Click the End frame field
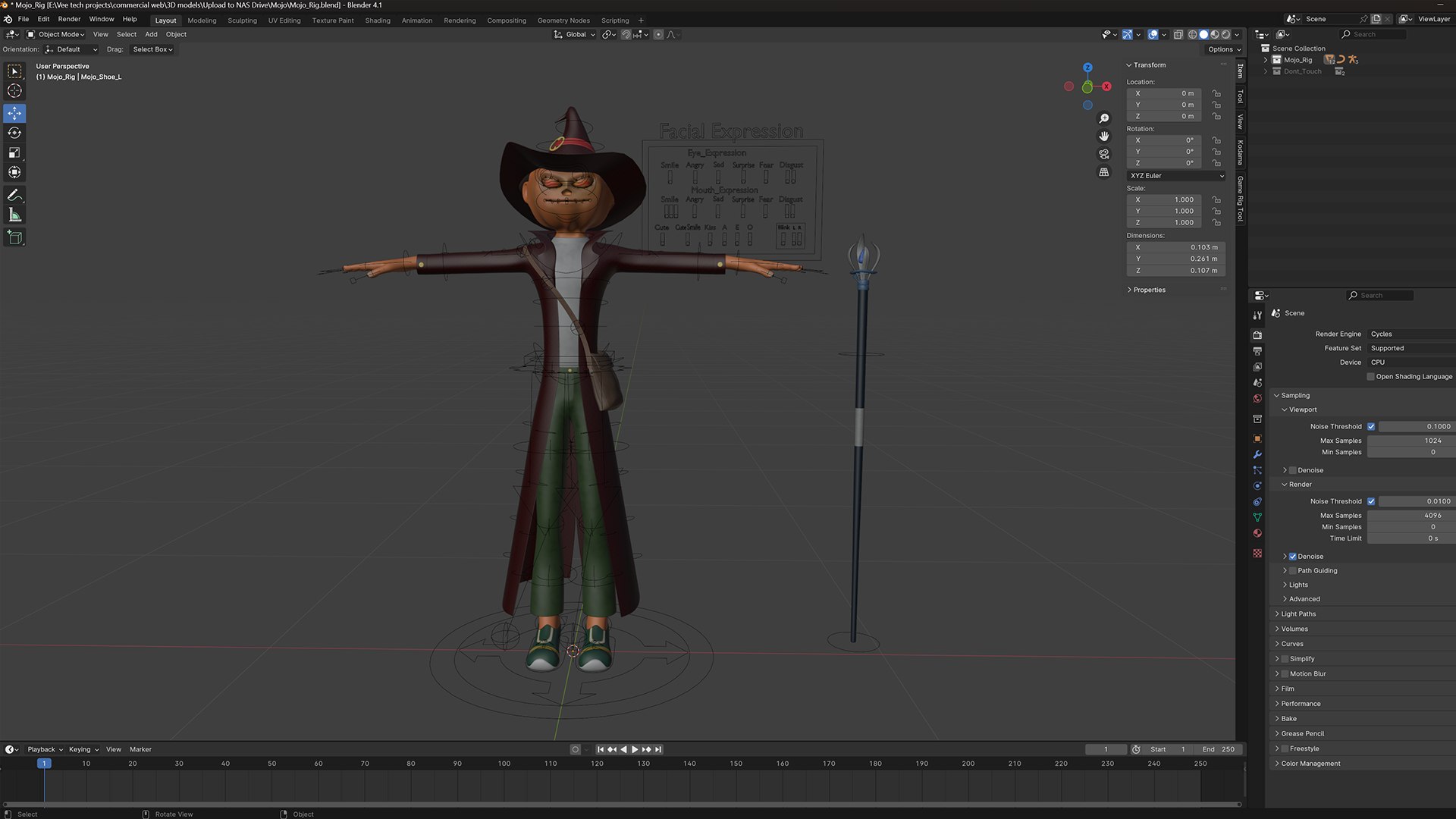Viewport: 1456px width, 819px height. point(1219,749)
